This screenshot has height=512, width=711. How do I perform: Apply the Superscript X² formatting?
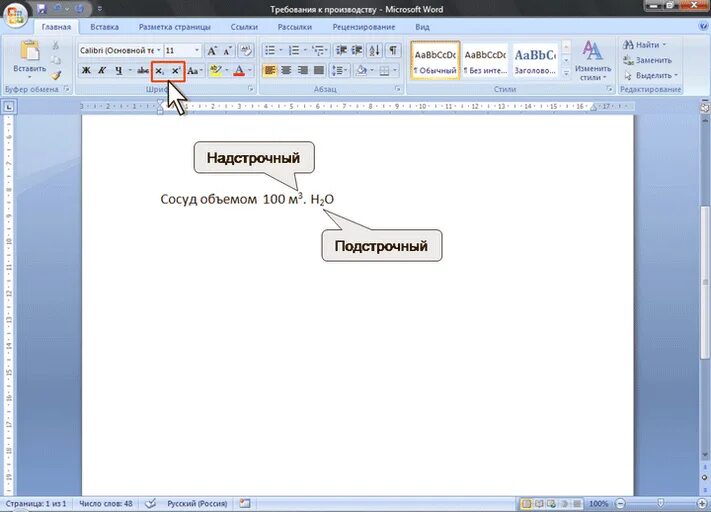[176, 71]
